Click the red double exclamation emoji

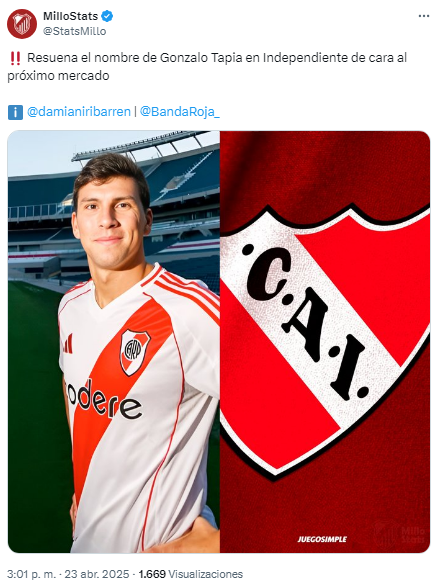point(15,58)
